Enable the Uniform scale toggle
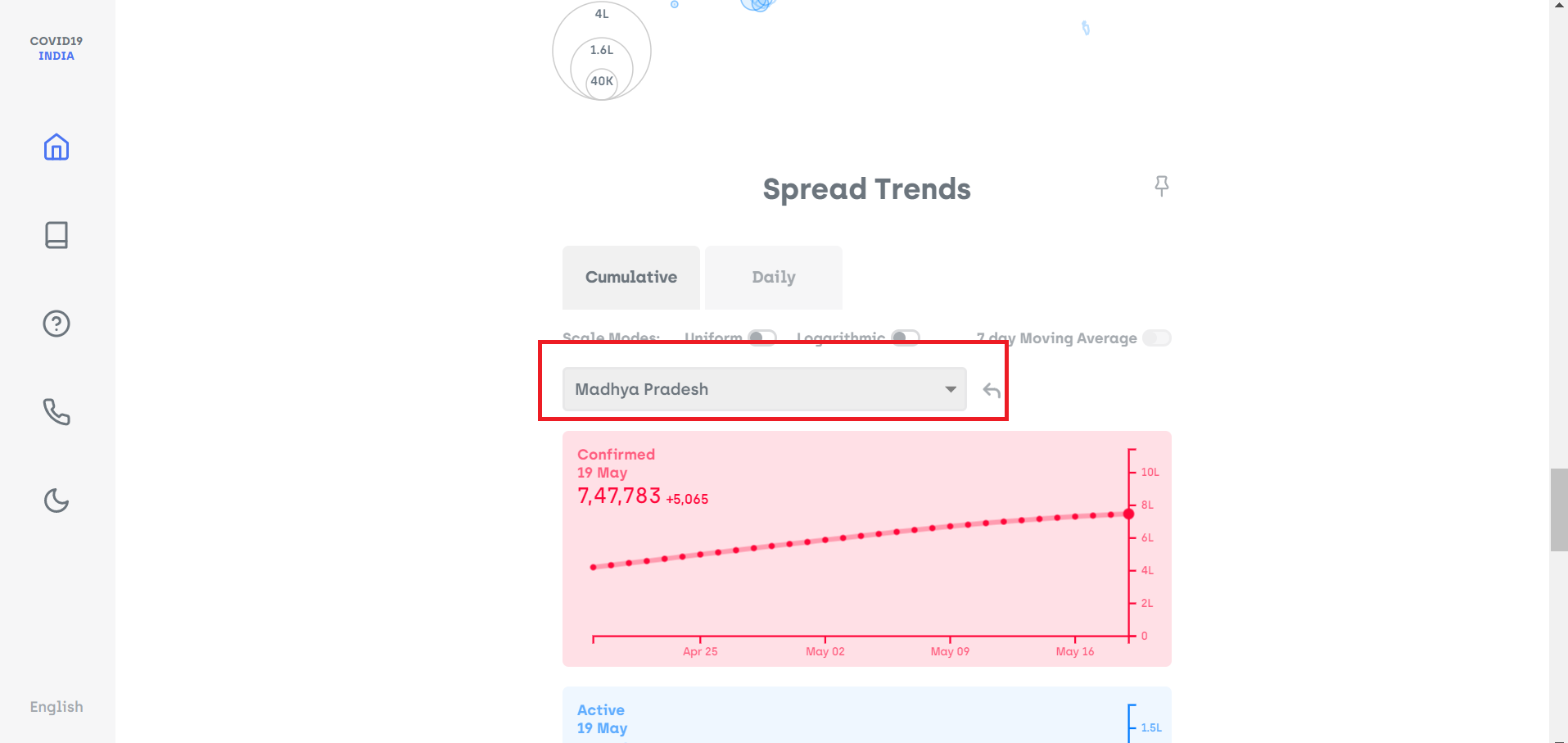Image resolution: width=1568 pixels, height=743 pixels. click(x=762, y=338)
